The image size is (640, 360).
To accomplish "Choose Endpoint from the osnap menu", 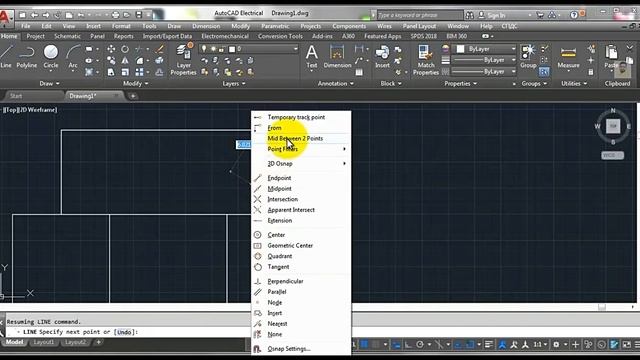I will click(x=301, y=178).
